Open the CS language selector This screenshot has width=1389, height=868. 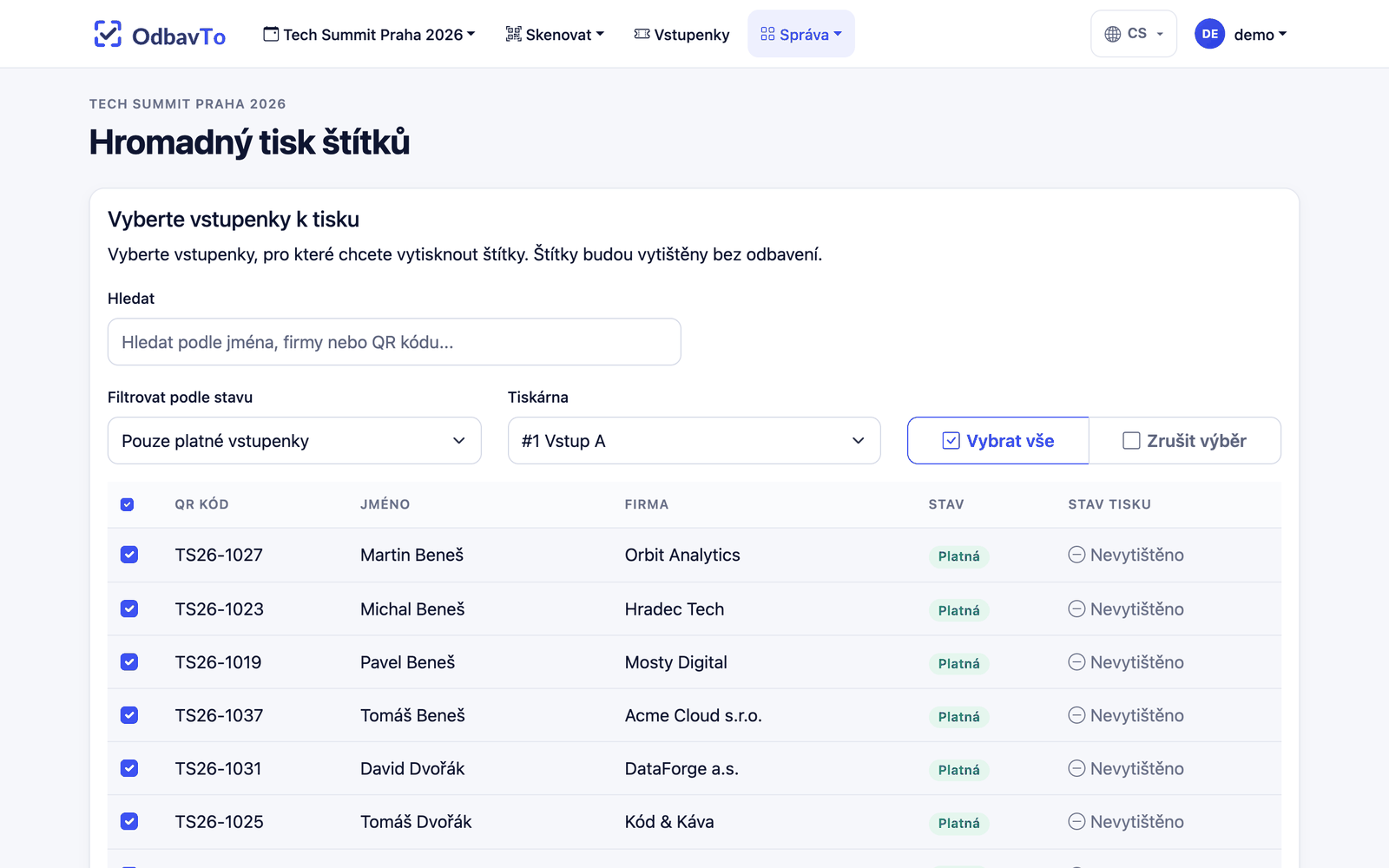1134,34
